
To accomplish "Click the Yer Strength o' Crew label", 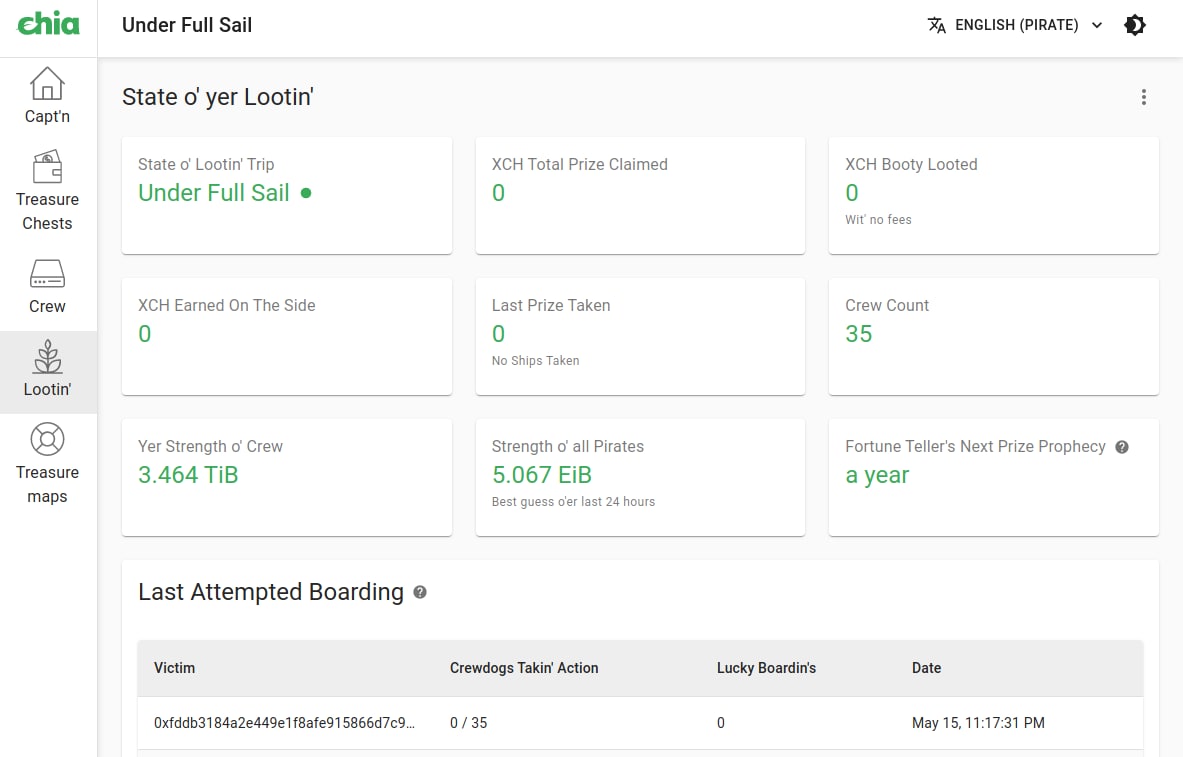I will click(210, 447).
